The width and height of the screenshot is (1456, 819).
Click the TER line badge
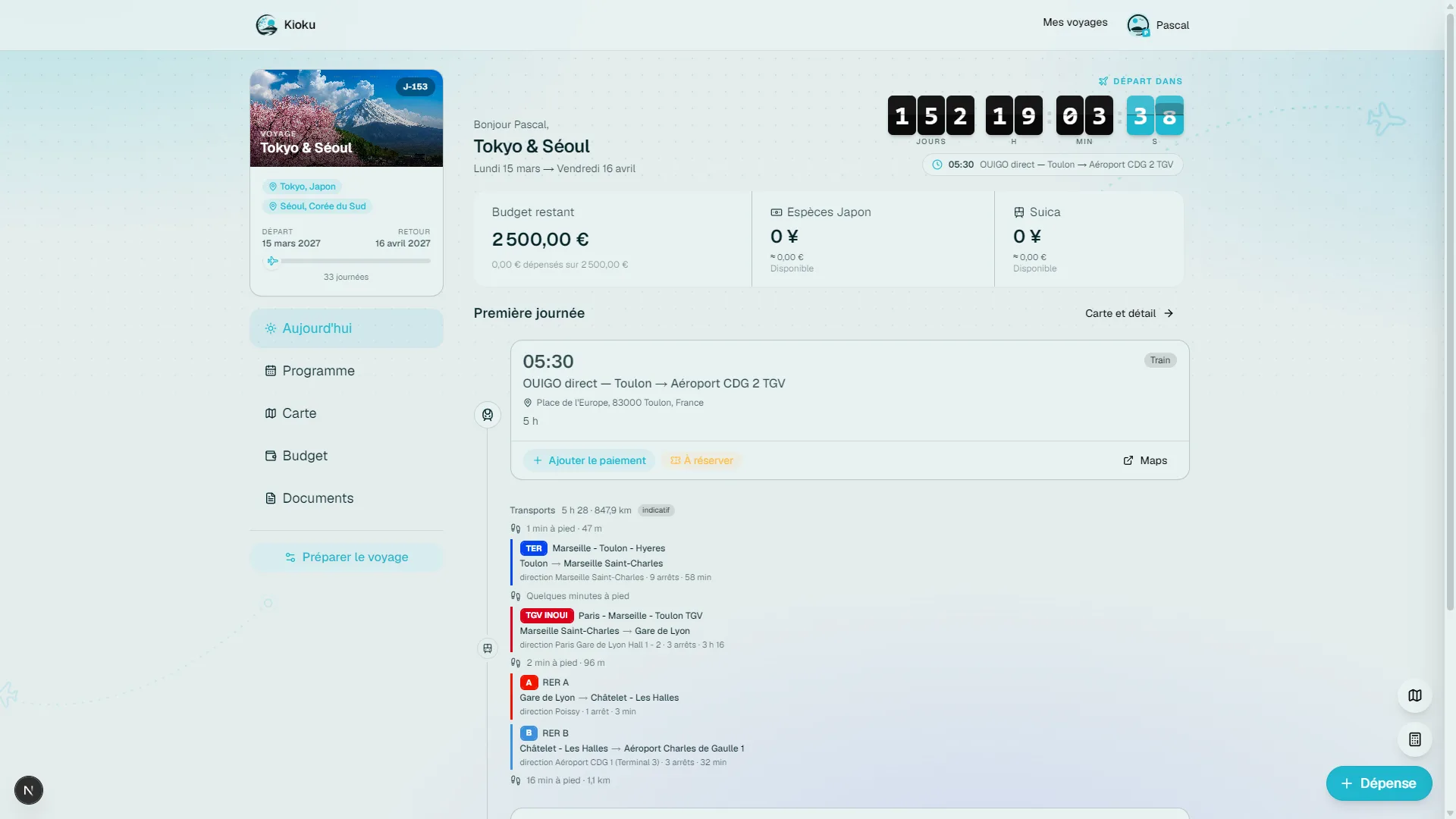[534, 548]
